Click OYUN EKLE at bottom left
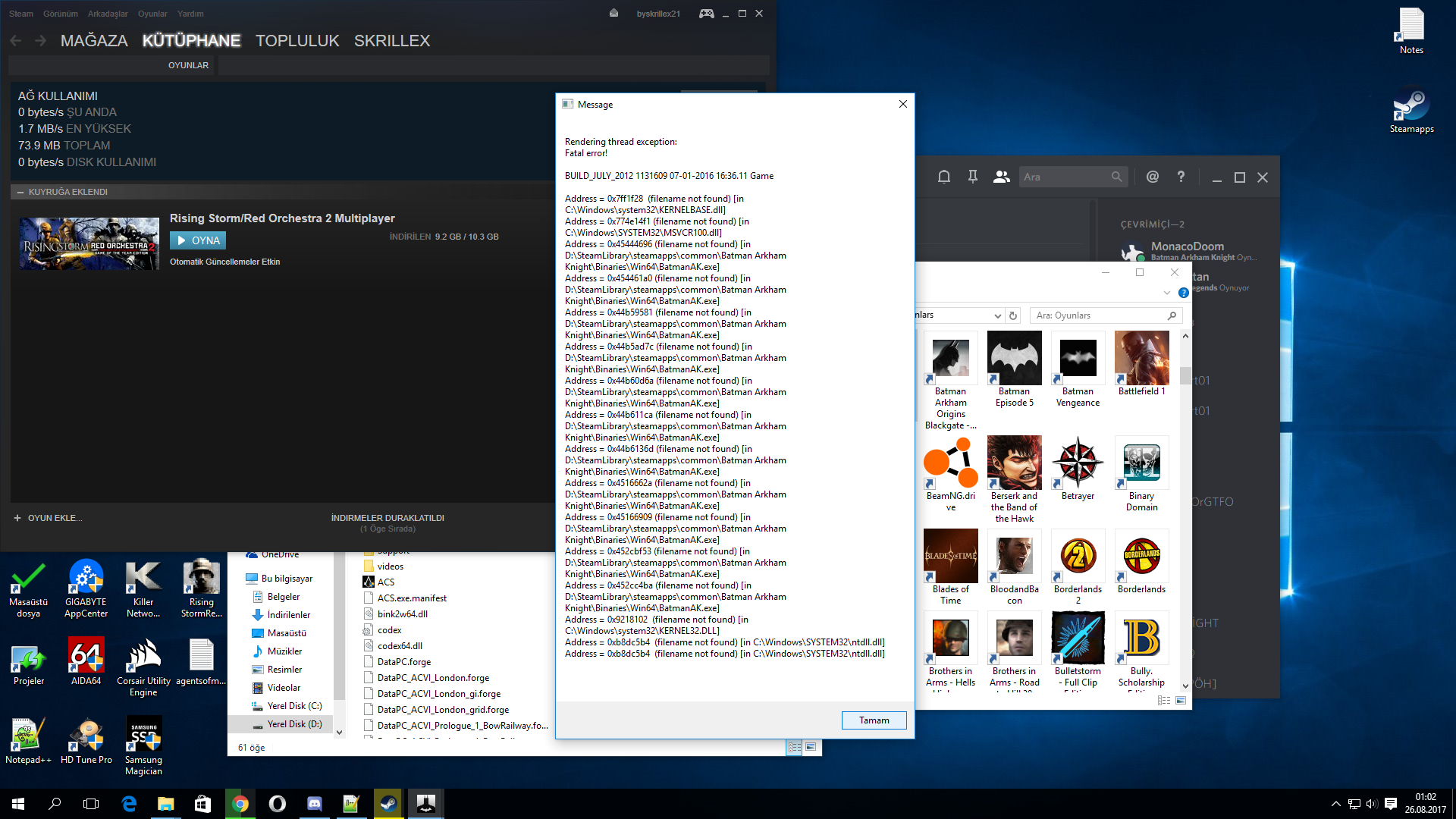This screenshot has height=819, width=1456. pyautogui.click(x=48, y=518)
